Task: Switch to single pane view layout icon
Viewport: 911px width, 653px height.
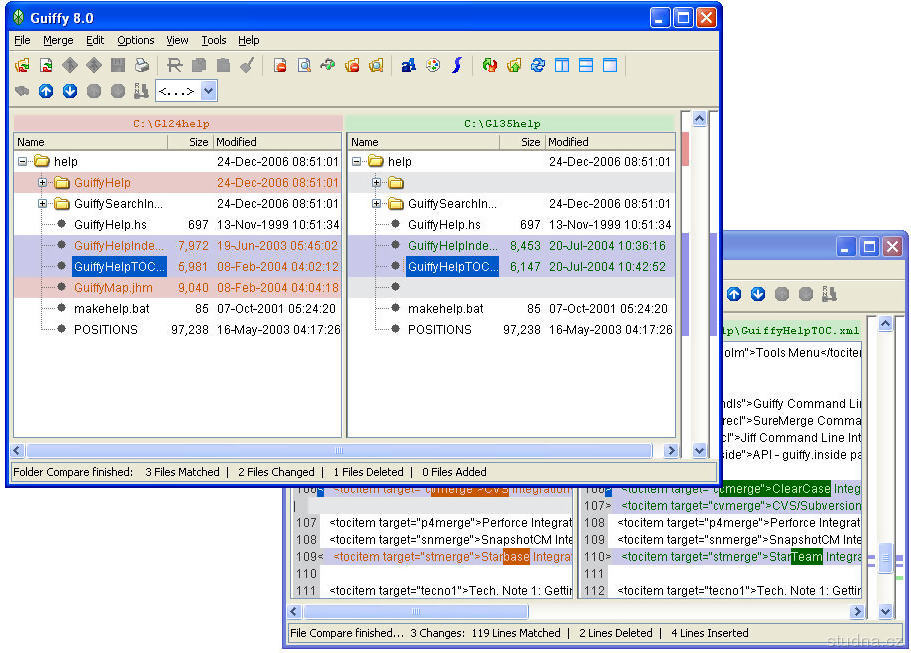Action: coord(610,66)
